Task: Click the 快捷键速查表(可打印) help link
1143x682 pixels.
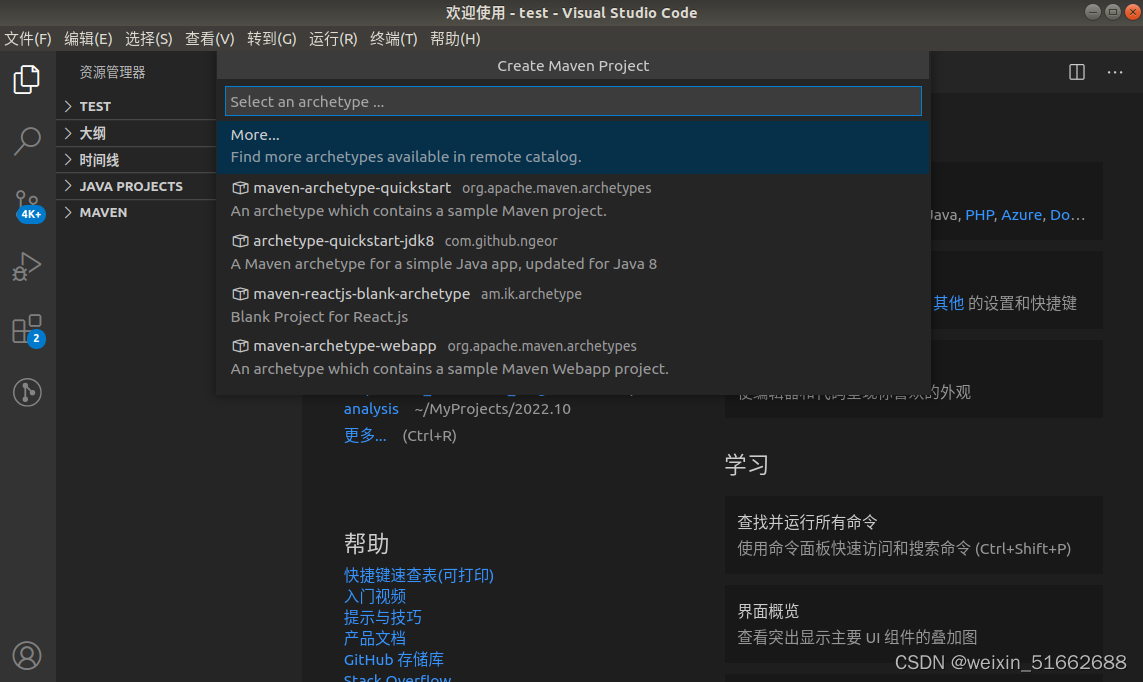Action: [418, 575]
